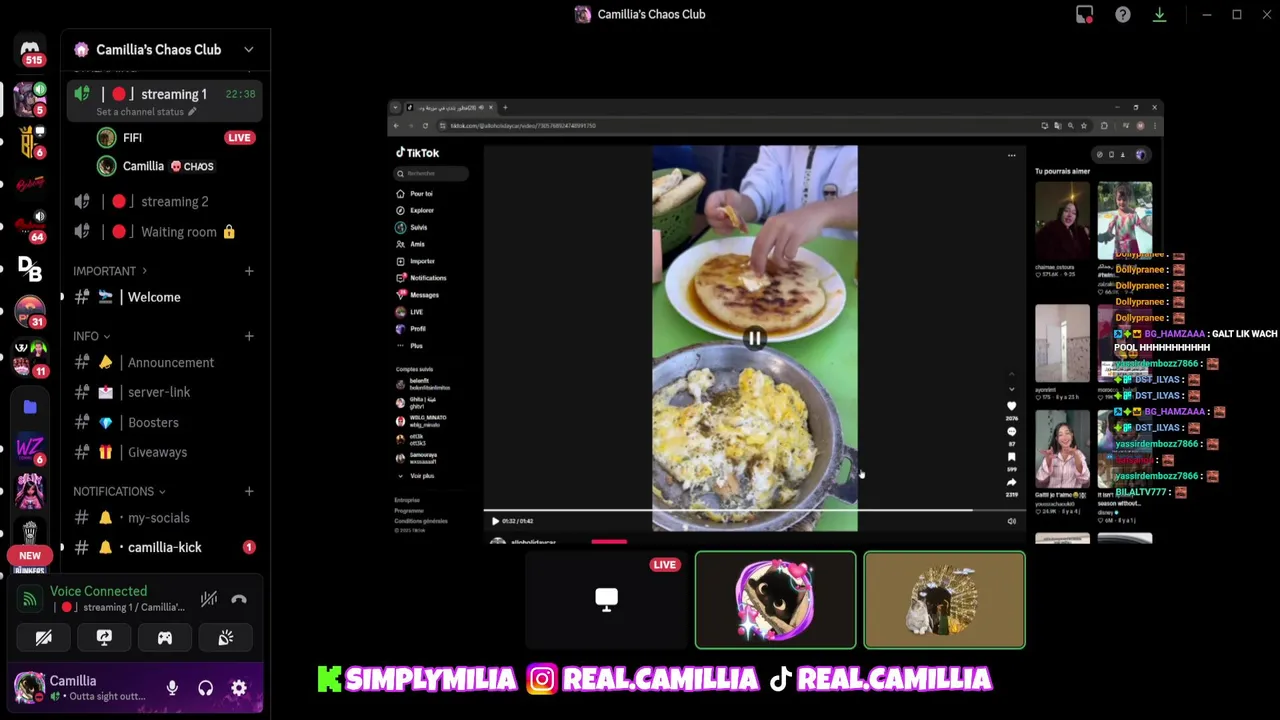The height and width of the screenshot is (720, 1280).
Task: Click the NEW button in the server list
Action: click(x=30, y=556)
